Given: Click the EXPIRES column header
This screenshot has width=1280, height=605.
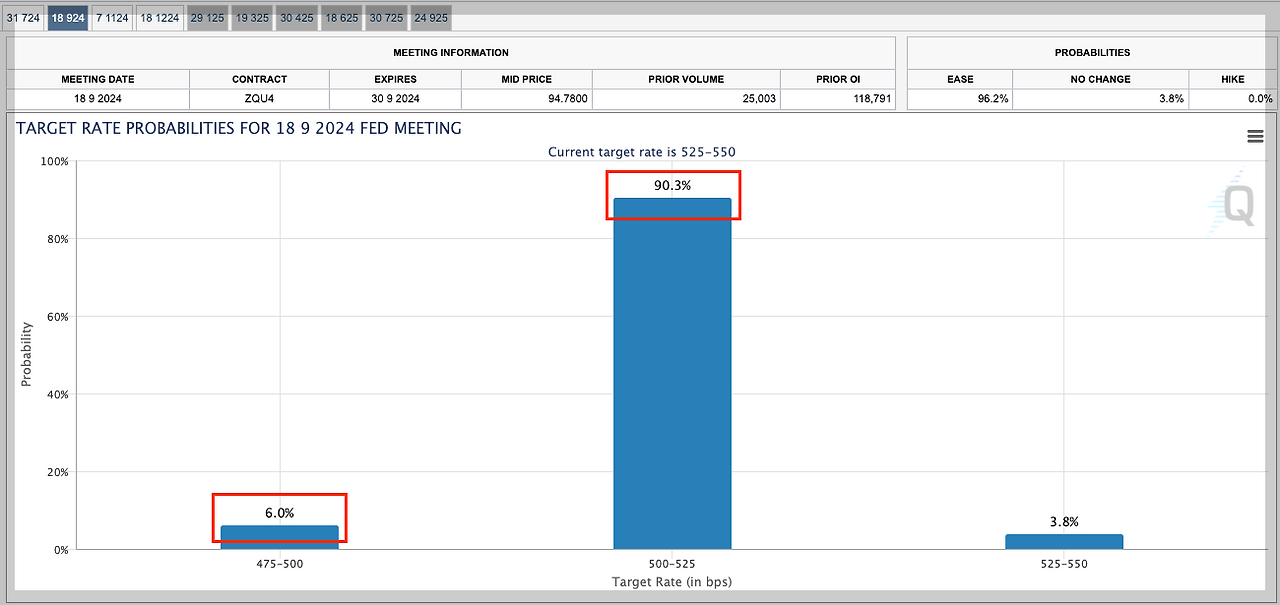Looking at the screenshot, I should point(395,79).
